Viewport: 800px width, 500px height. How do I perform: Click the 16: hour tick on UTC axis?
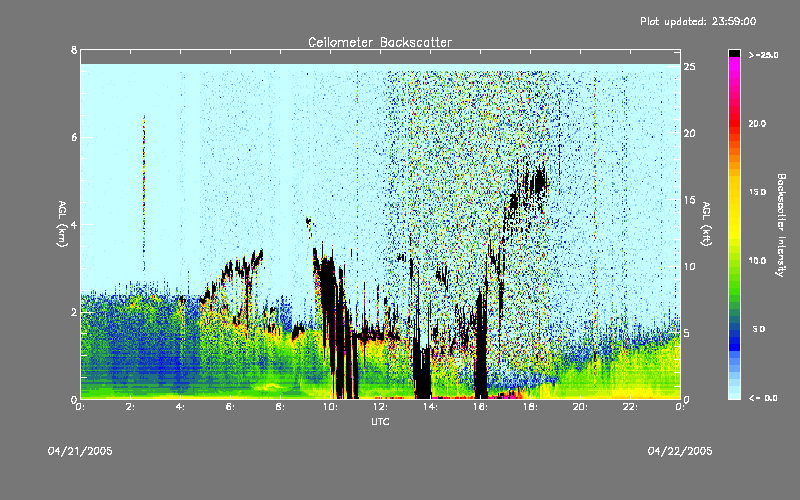[x=480, y=407]
